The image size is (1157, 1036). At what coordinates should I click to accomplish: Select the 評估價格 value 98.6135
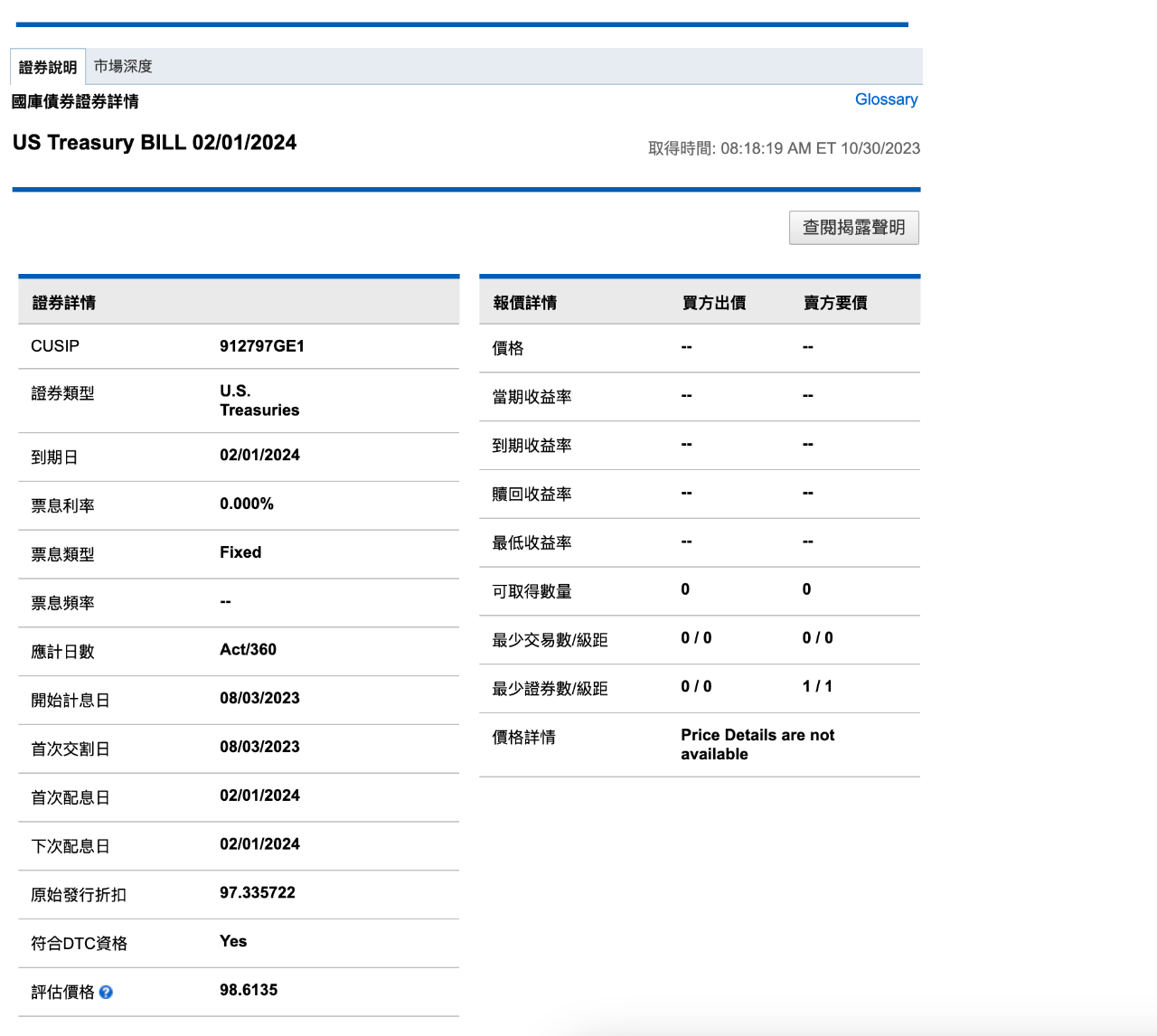click(x=248, y=990)
